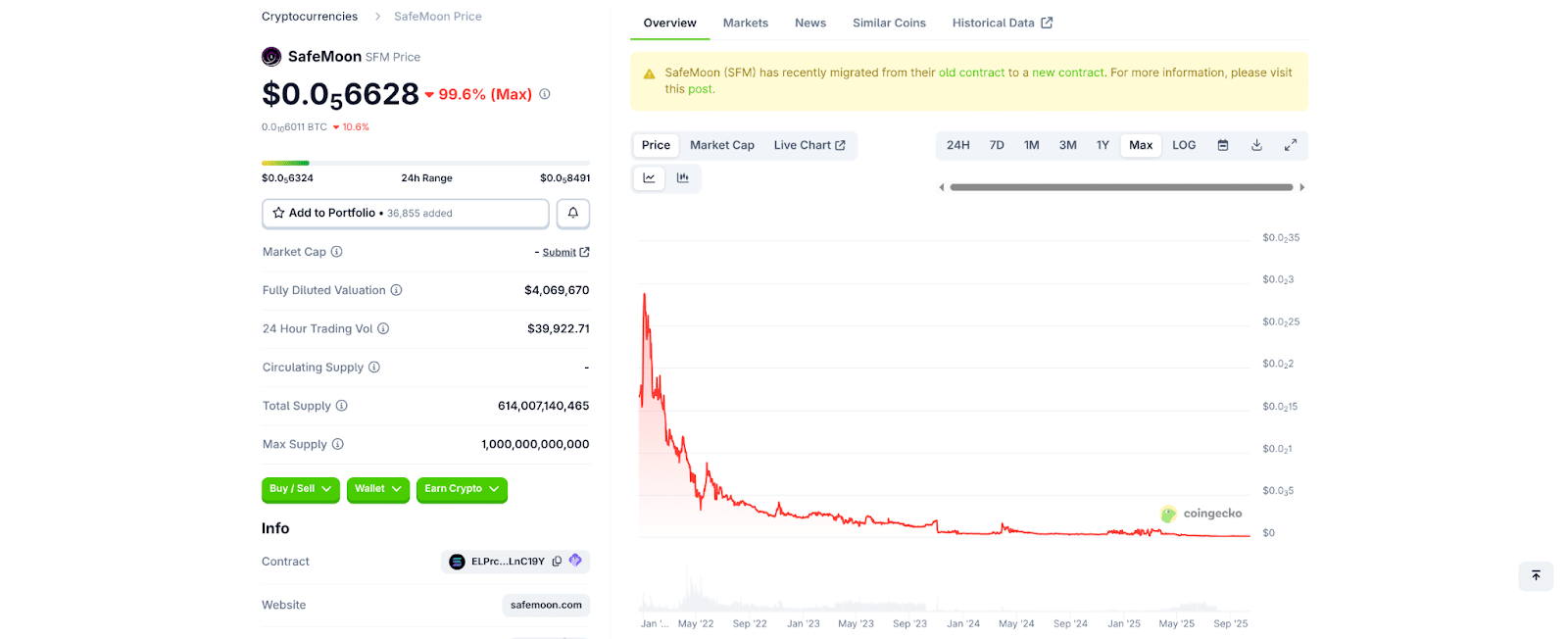
Task: Select the 3M time range
Action: pos(1068,145)
